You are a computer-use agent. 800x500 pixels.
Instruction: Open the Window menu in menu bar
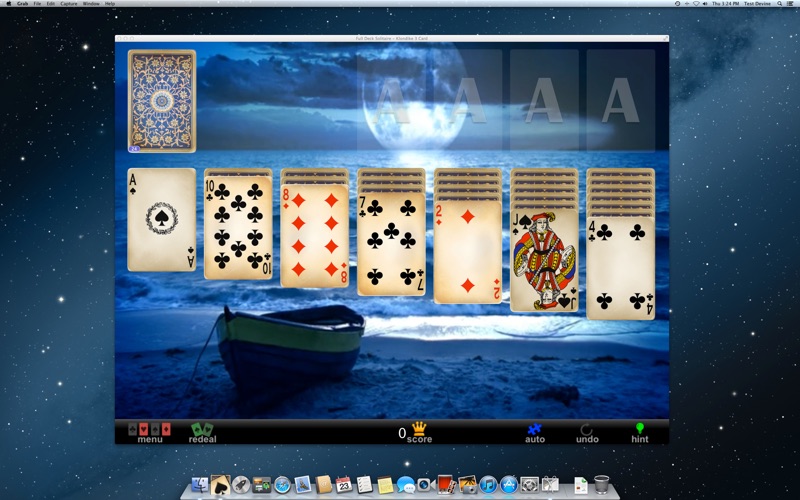click(x=91, y=4)
